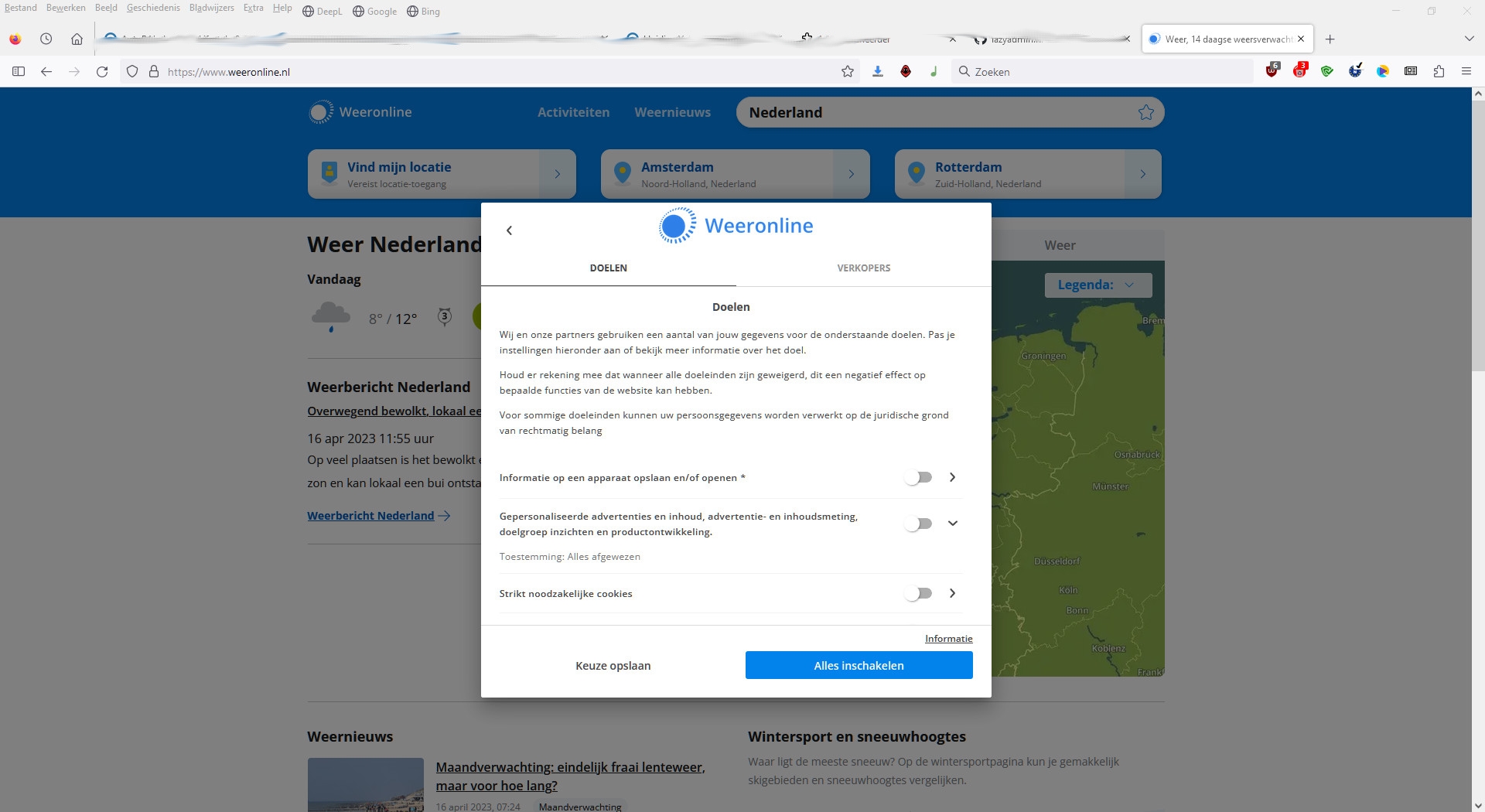Click the browser back arrow
The height and width of the screenshot is (812, 1485).
click(x=46, y=72)
